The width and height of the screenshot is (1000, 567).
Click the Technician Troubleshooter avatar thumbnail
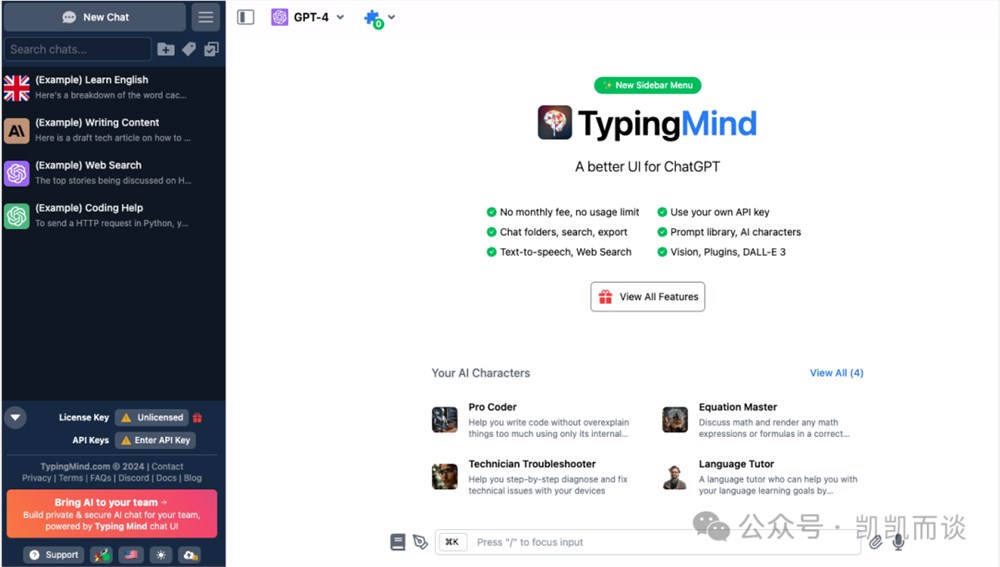click(445, 476)
